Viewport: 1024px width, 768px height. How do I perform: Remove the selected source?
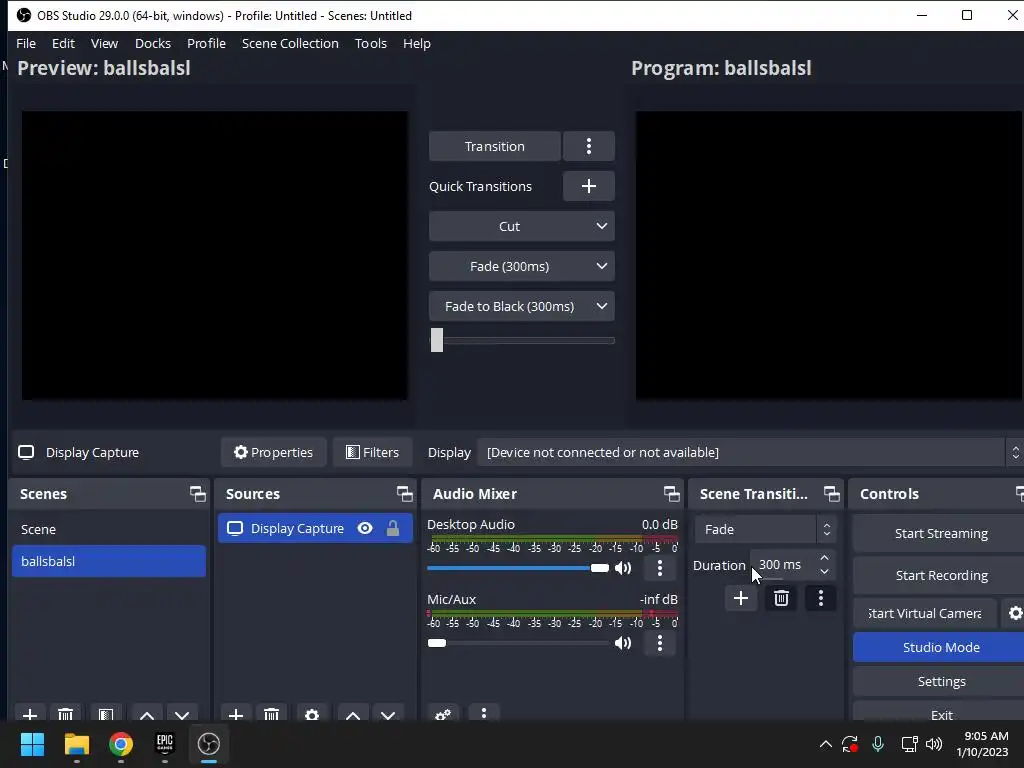272,714
